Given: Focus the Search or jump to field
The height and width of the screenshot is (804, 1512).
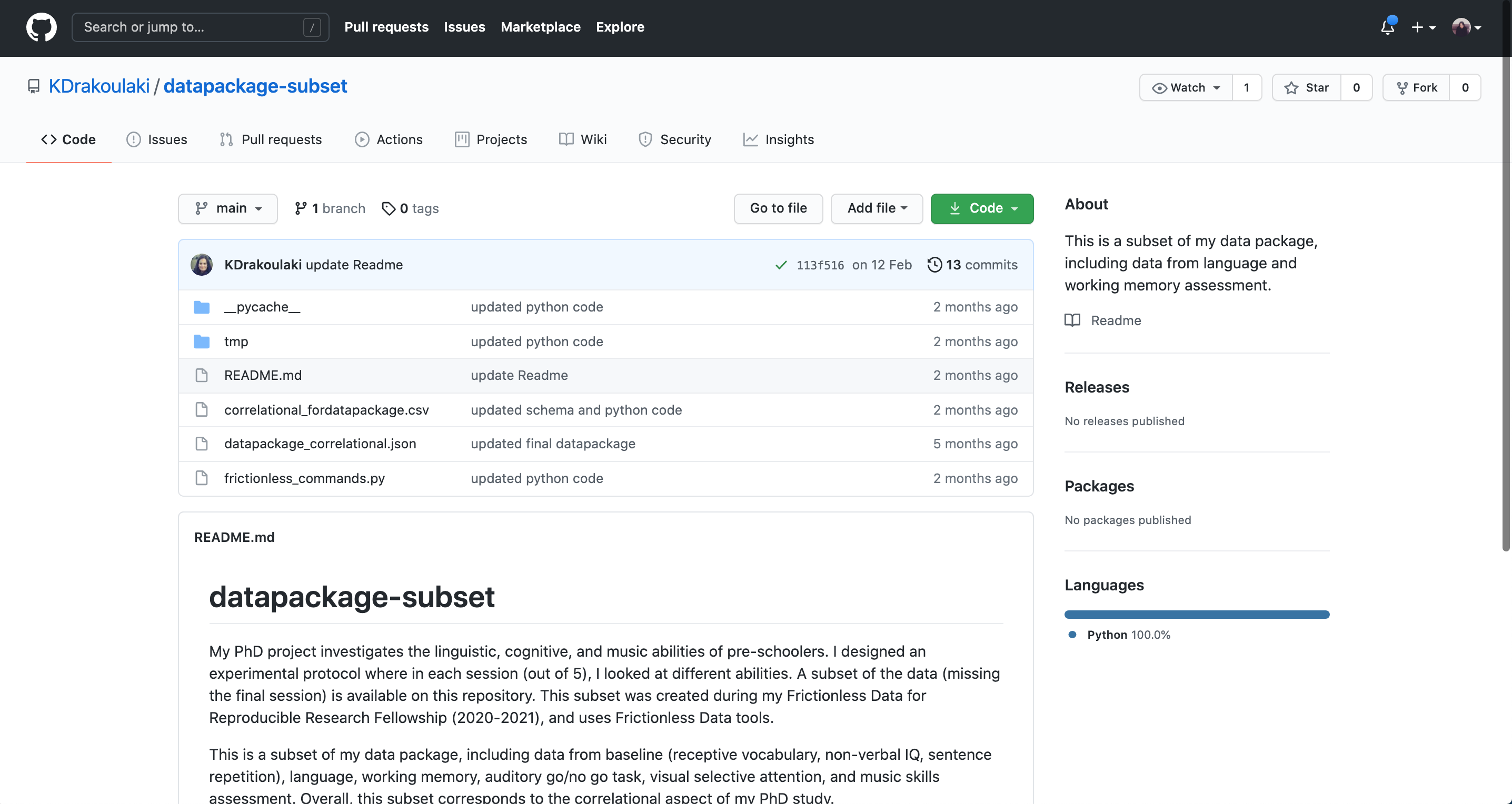Looking at the screenshot, I should [200, 27].
